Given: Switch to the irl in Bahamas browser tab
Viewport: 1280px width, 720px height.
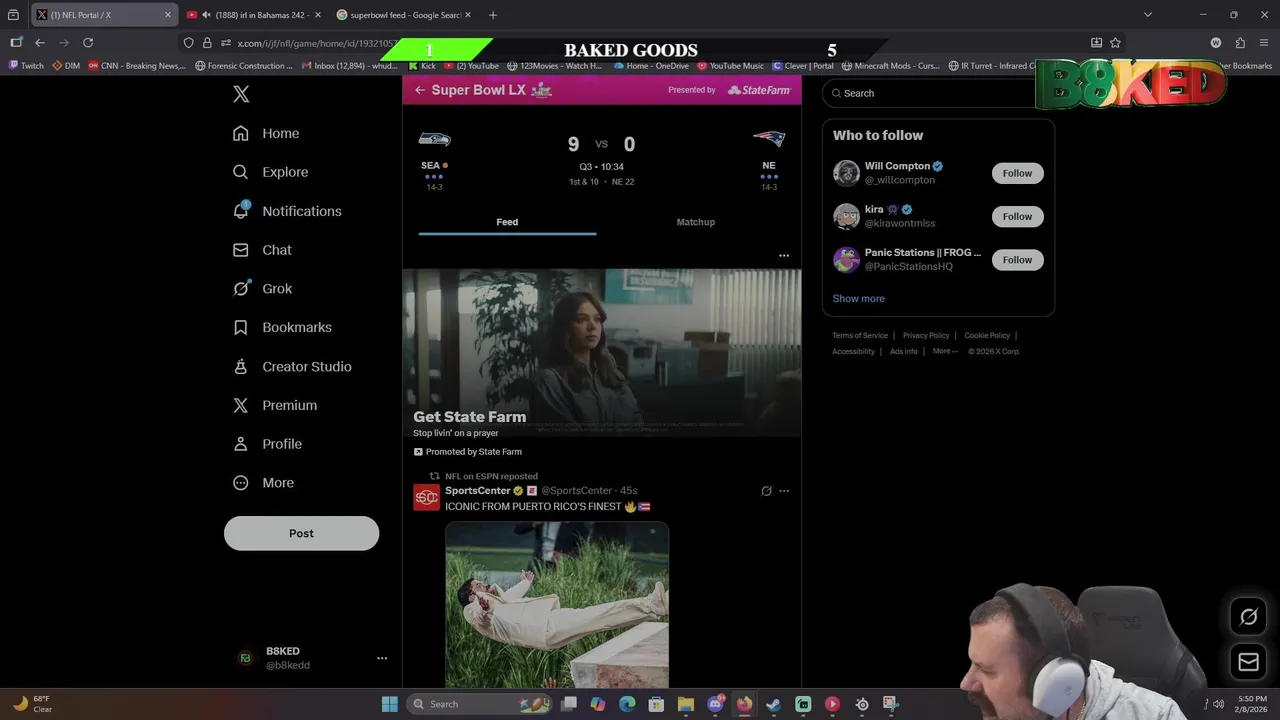Looking at the screenshot, I should pos(254,15).
